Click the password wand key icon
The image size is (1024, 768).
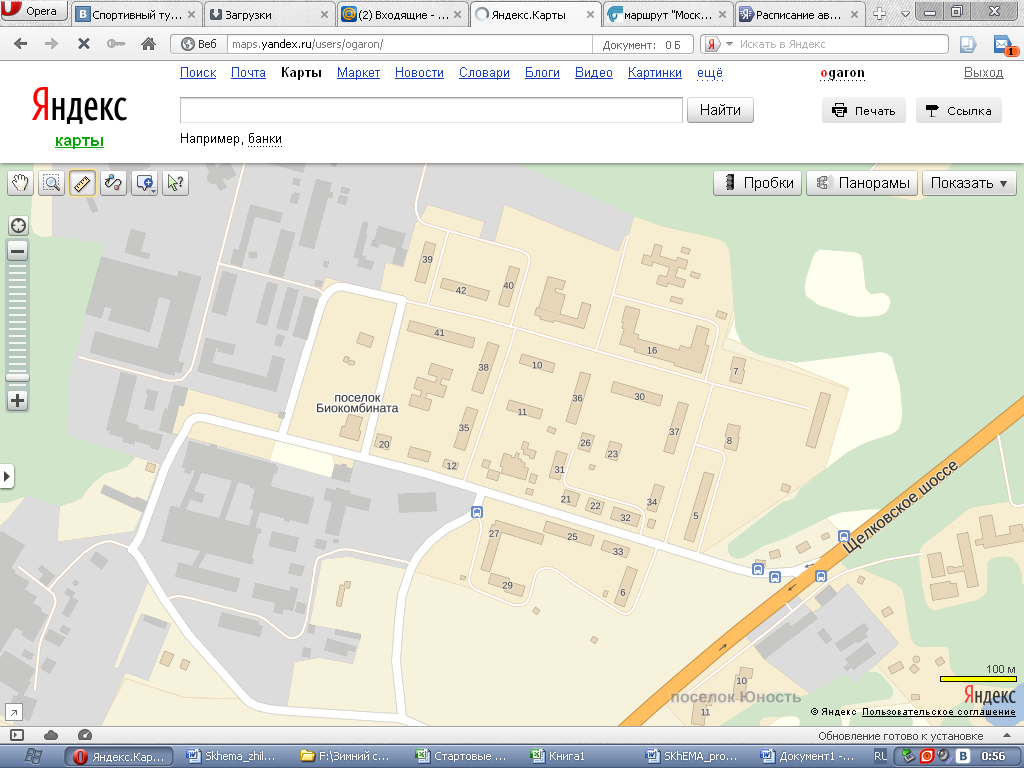pos(116,44)
